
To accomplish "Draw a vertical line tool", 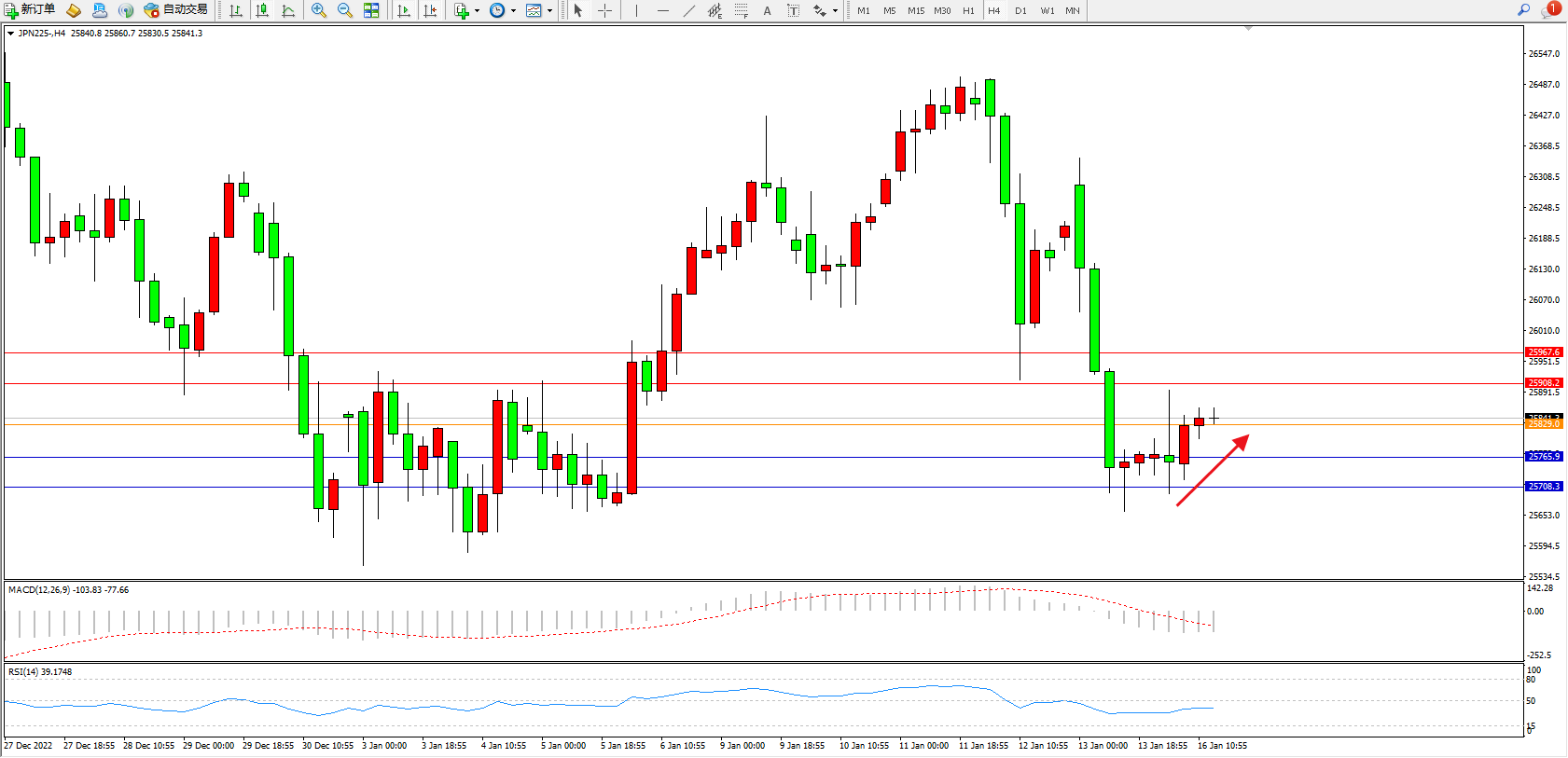I will pos(636,10).
